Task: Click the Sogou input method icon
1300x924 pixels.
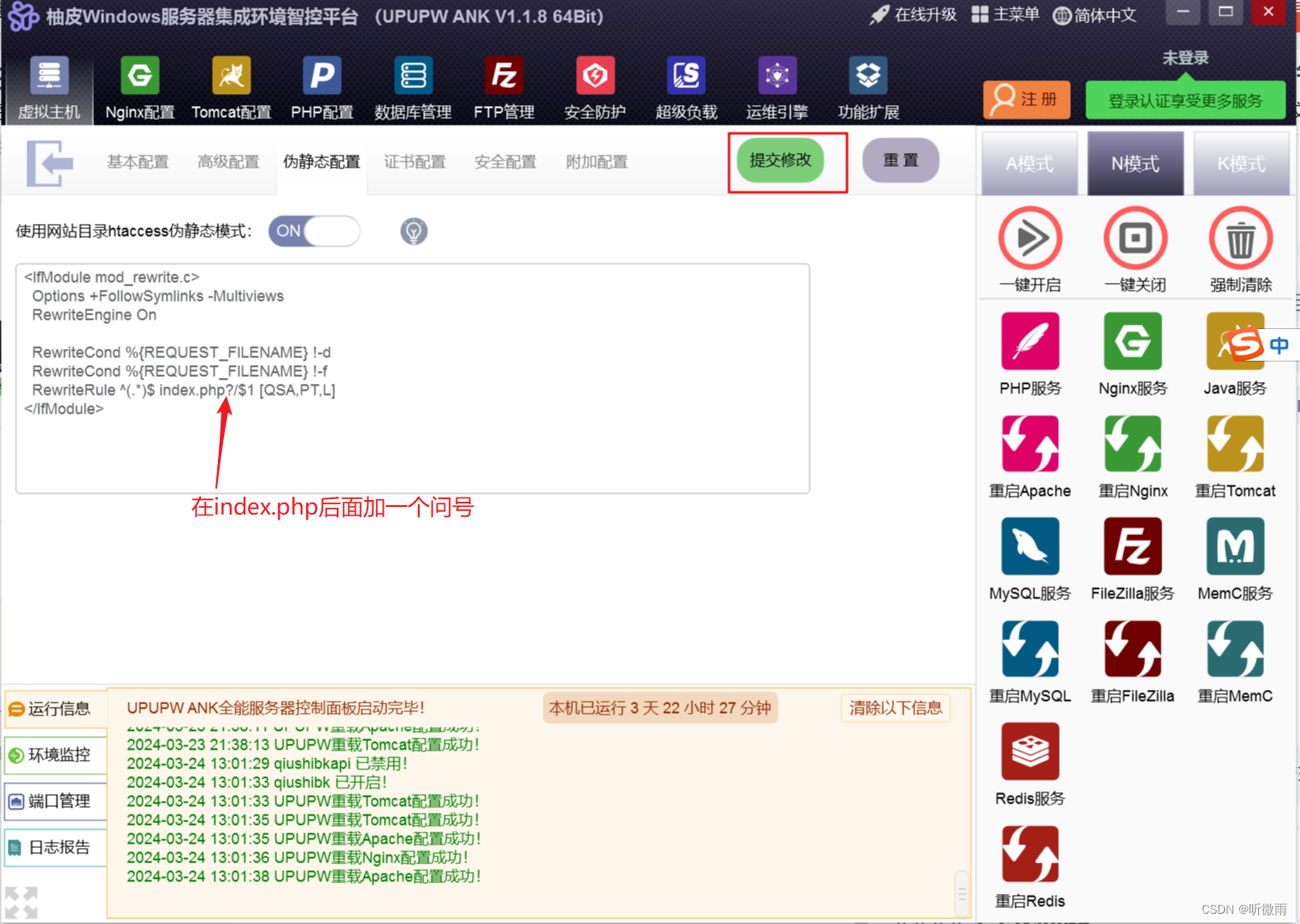Action: (1245, 344)
